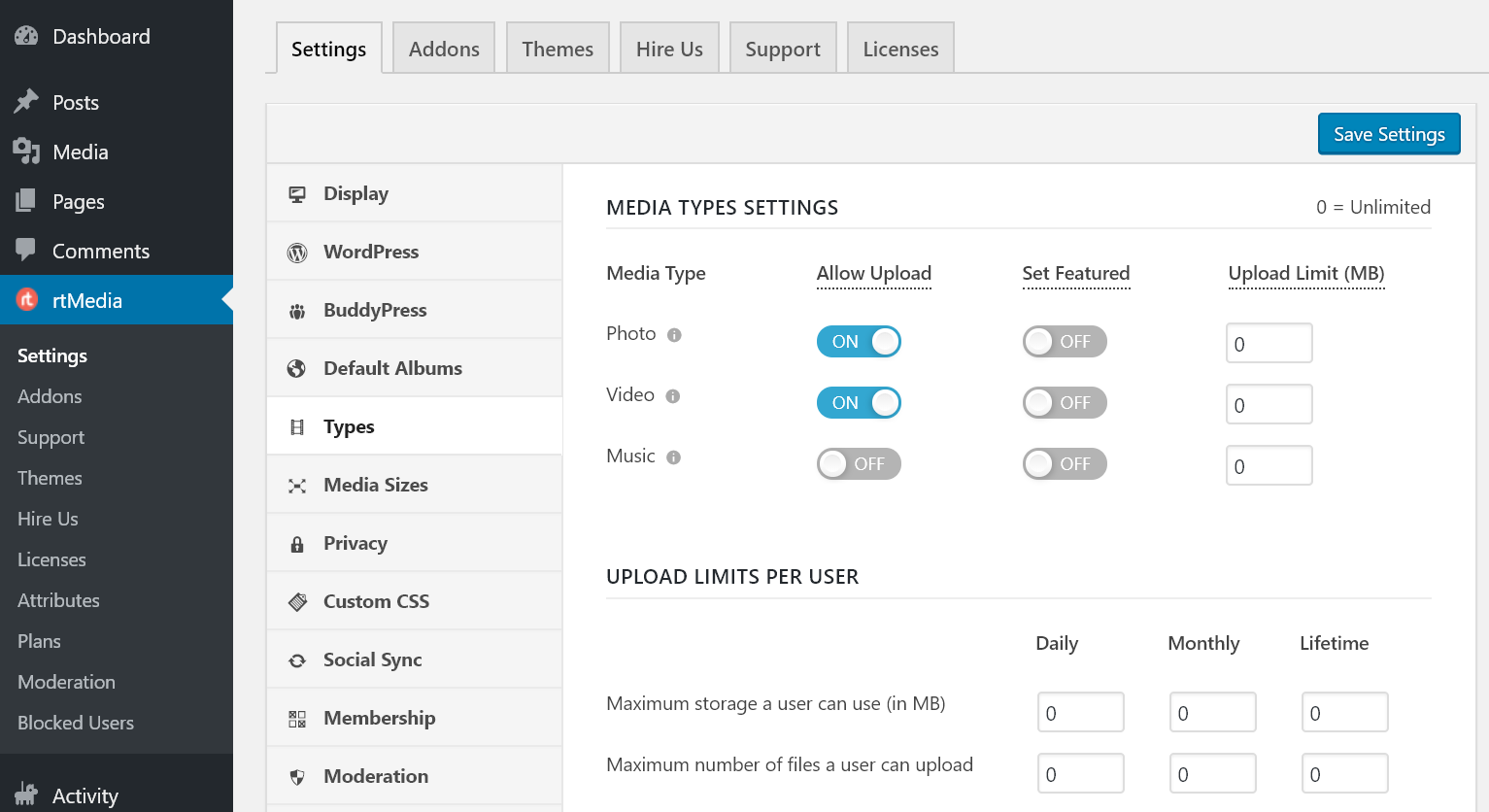Open BuddyPress settings via its icon

pos(296,309)
